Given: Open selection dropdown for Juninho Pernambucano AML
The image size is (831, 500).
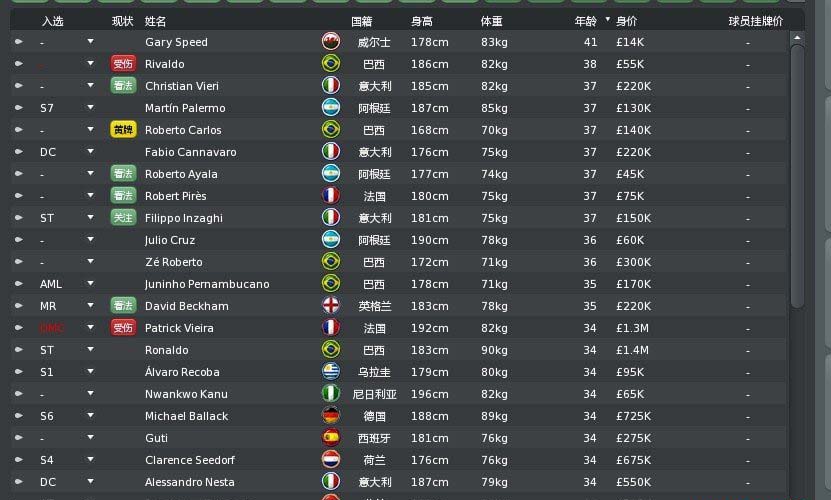Looking at the screenshot, I should point(90,283).
